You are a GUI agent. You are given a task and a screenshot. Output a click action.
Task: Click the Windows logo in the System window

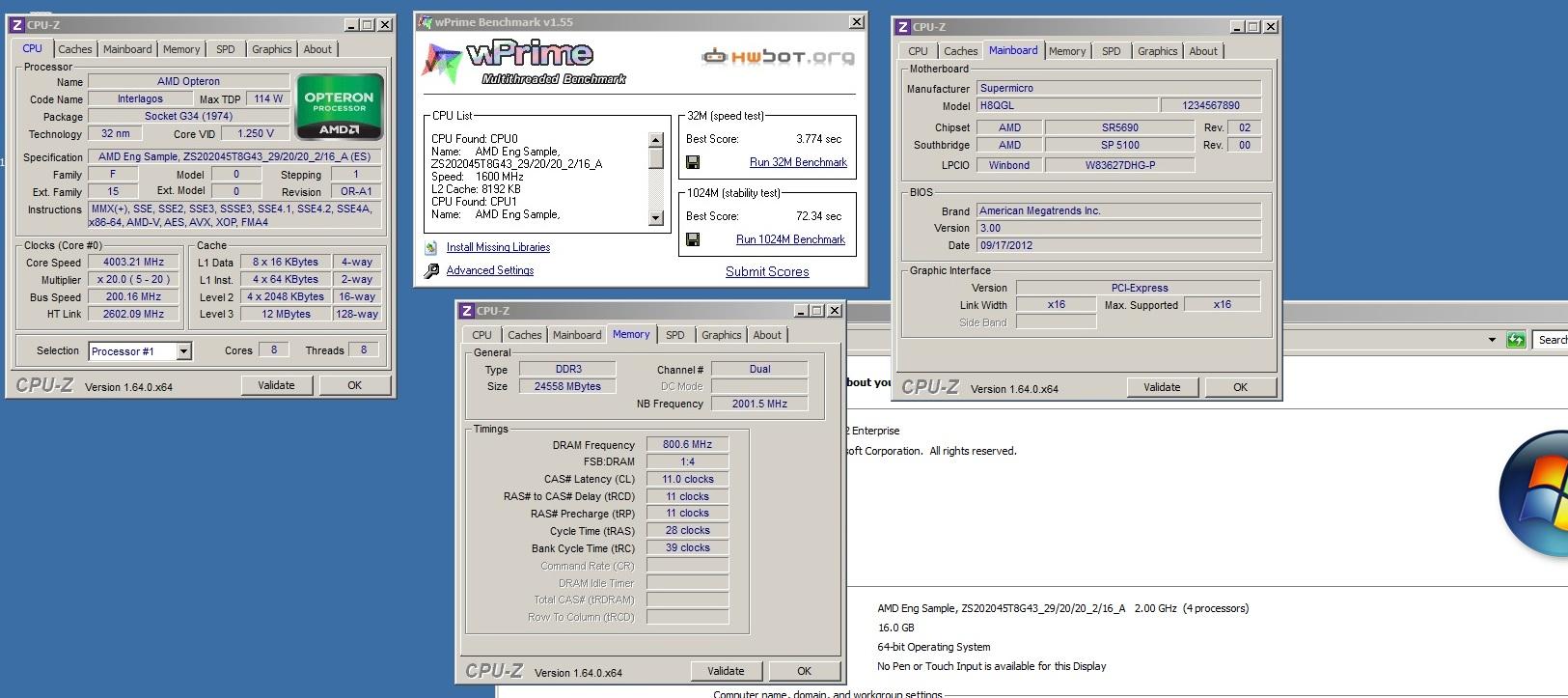[x=1534, y=492]
